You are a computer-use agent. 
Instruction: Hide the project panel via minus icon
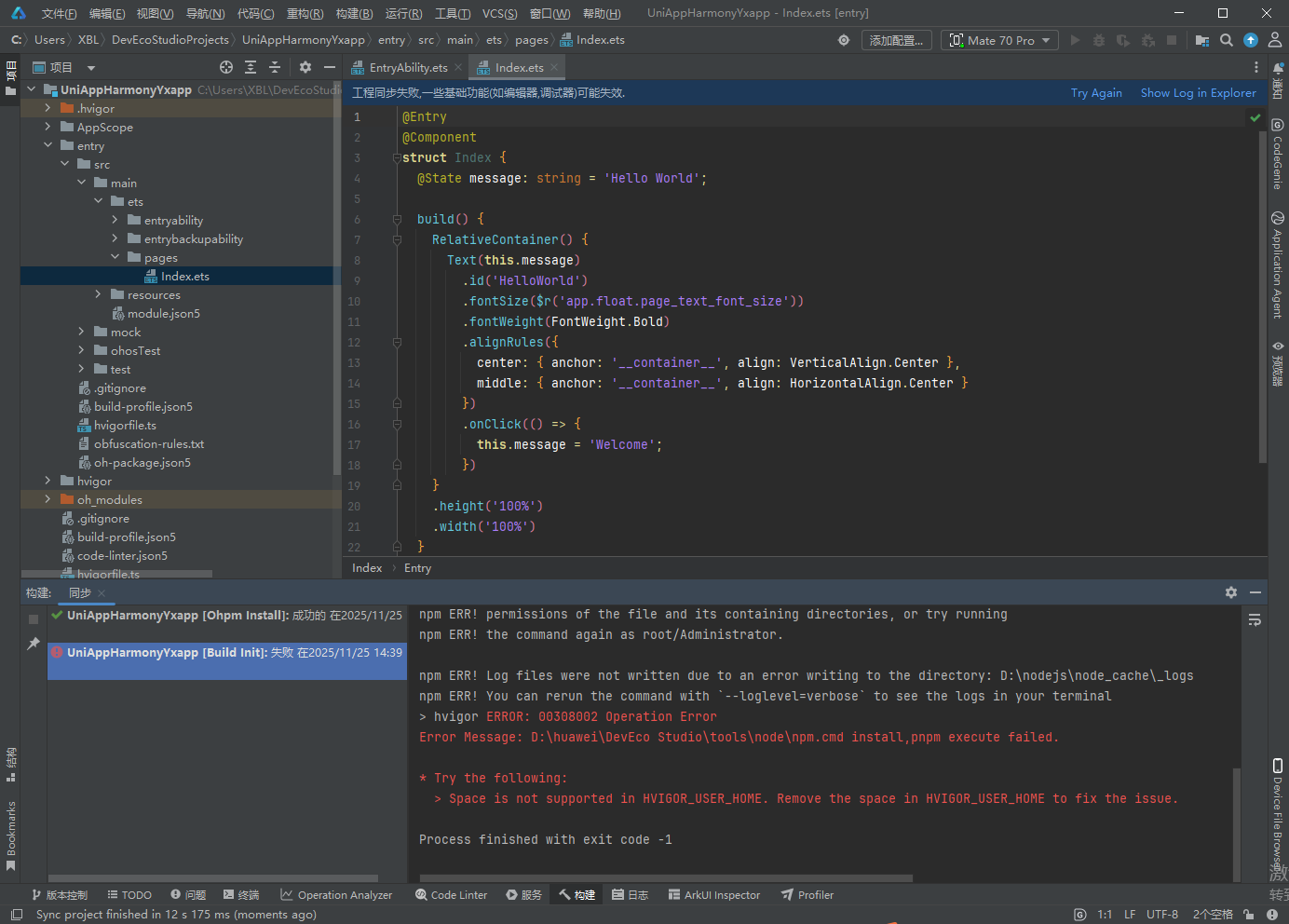click(330, 67)
